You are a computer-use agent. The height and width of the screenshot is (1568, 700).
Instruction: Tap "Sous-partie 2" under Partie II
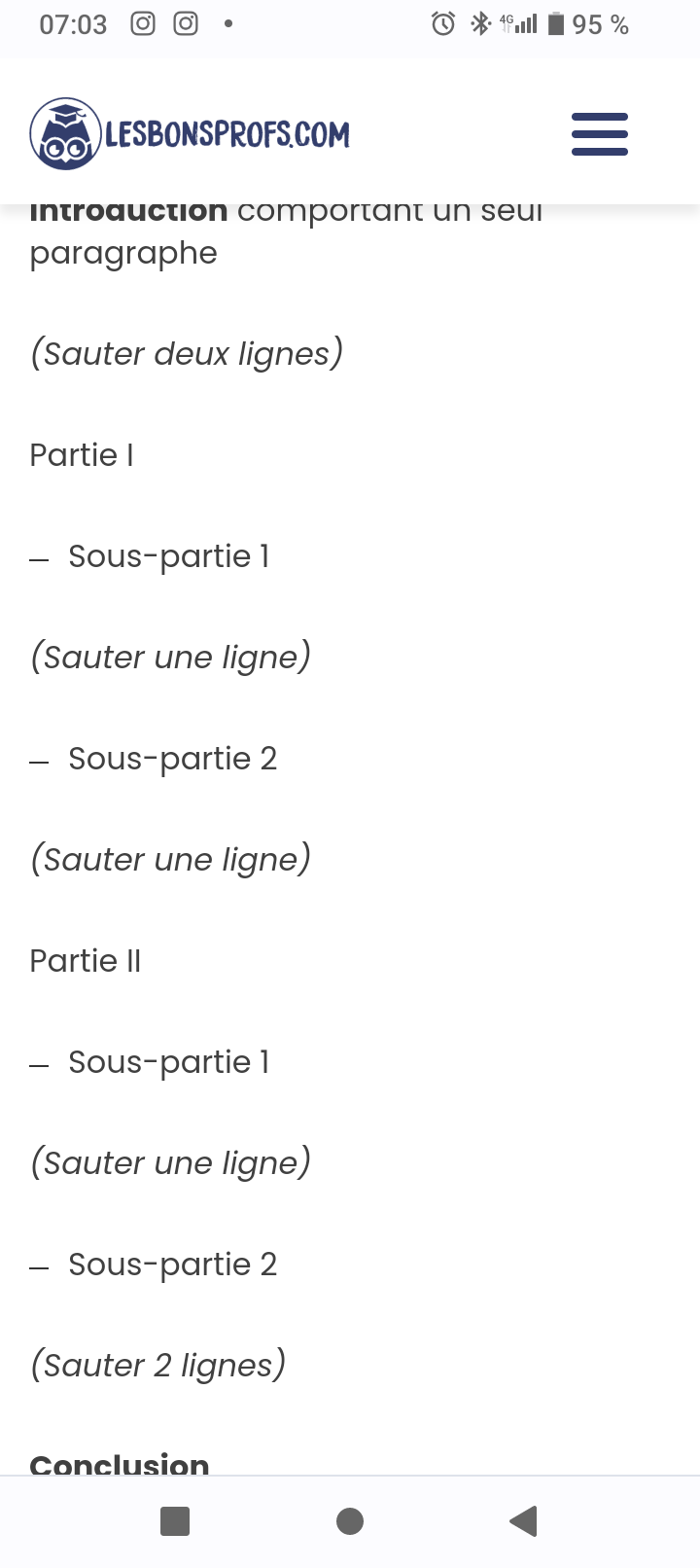coord(172,1265)
